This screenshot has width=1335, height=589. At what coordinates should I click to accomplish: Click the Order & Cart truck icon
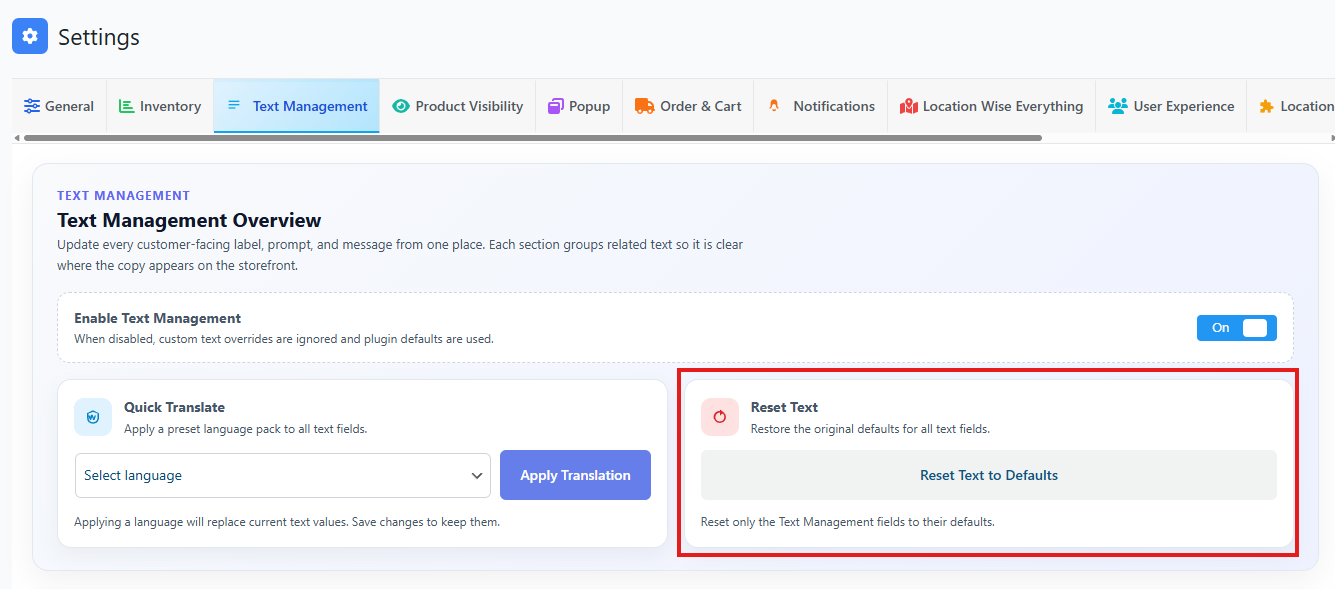644,106
